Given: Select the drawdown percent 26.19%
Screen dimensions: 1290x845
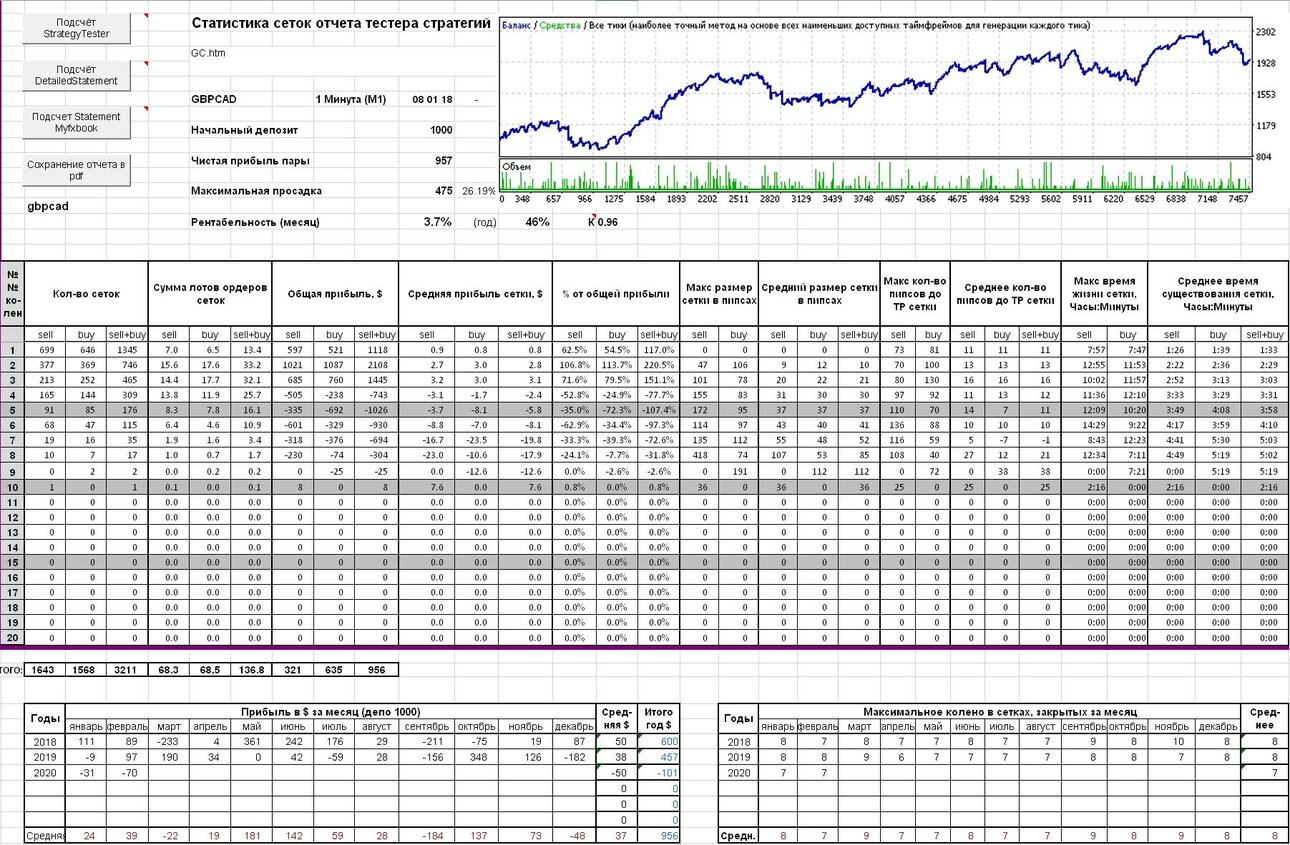Looking at the screenshot, I should (x=479, y=191).
